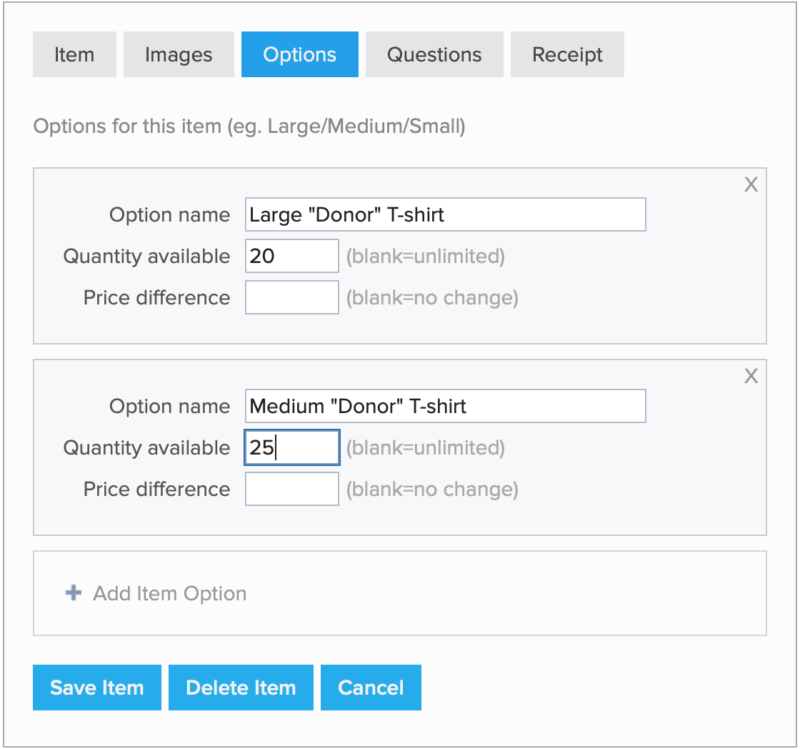
Task: Switch to the Item tab
Action: (x=74, y=55)
